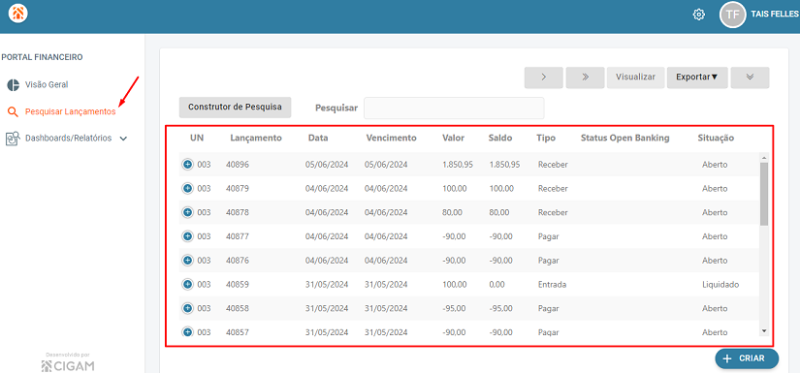Click the 0,00 Saldo cell
Screen dimensions: 800x373
pos(497,285)
